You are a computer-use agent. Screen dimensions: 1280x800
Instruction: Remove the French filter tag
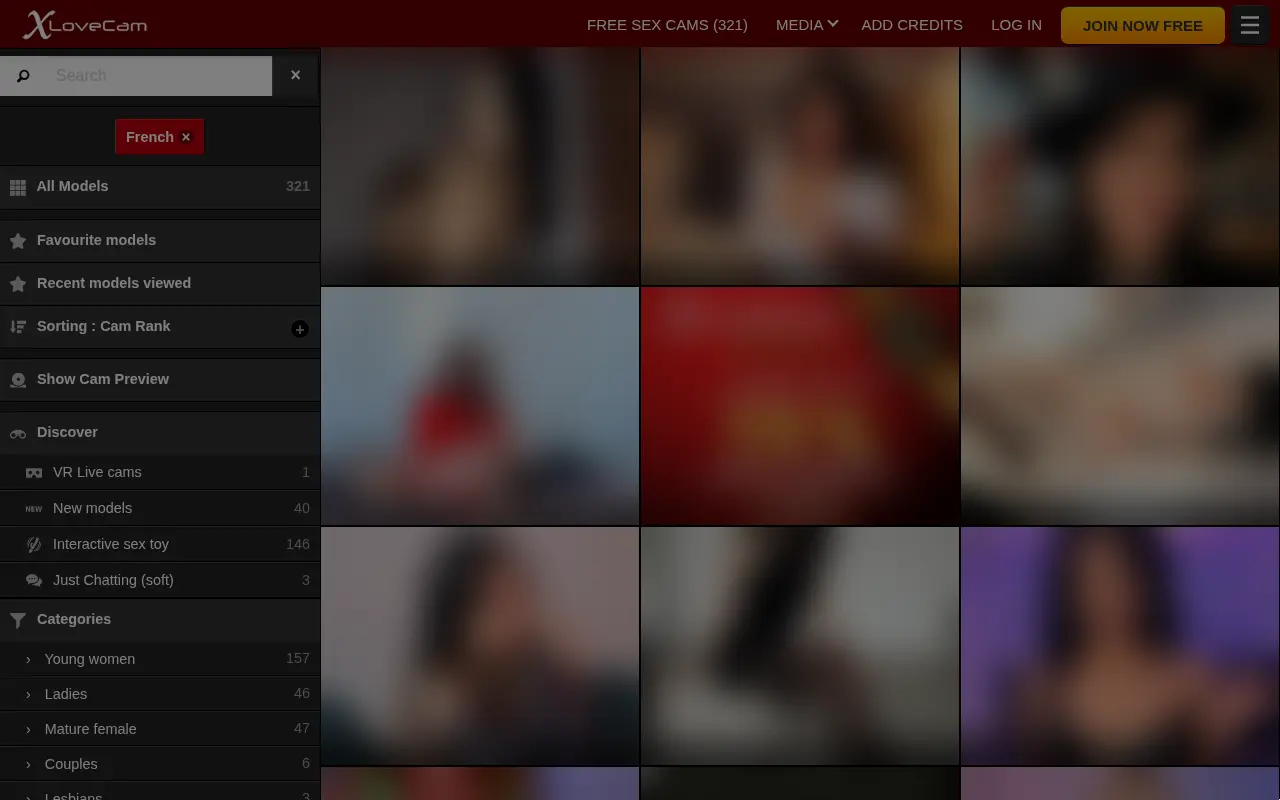(x=186, y=137)
